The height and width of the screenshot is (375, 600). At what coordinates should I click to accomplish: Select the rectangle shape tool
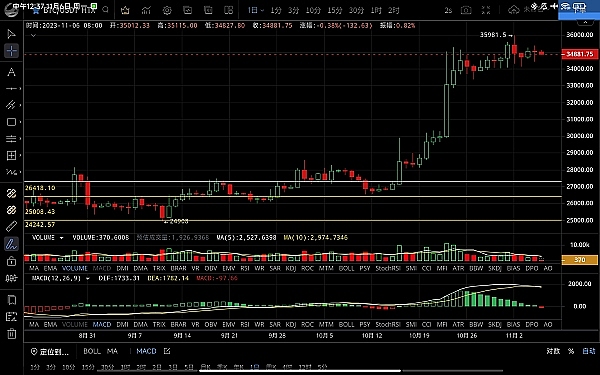[11, 122]
